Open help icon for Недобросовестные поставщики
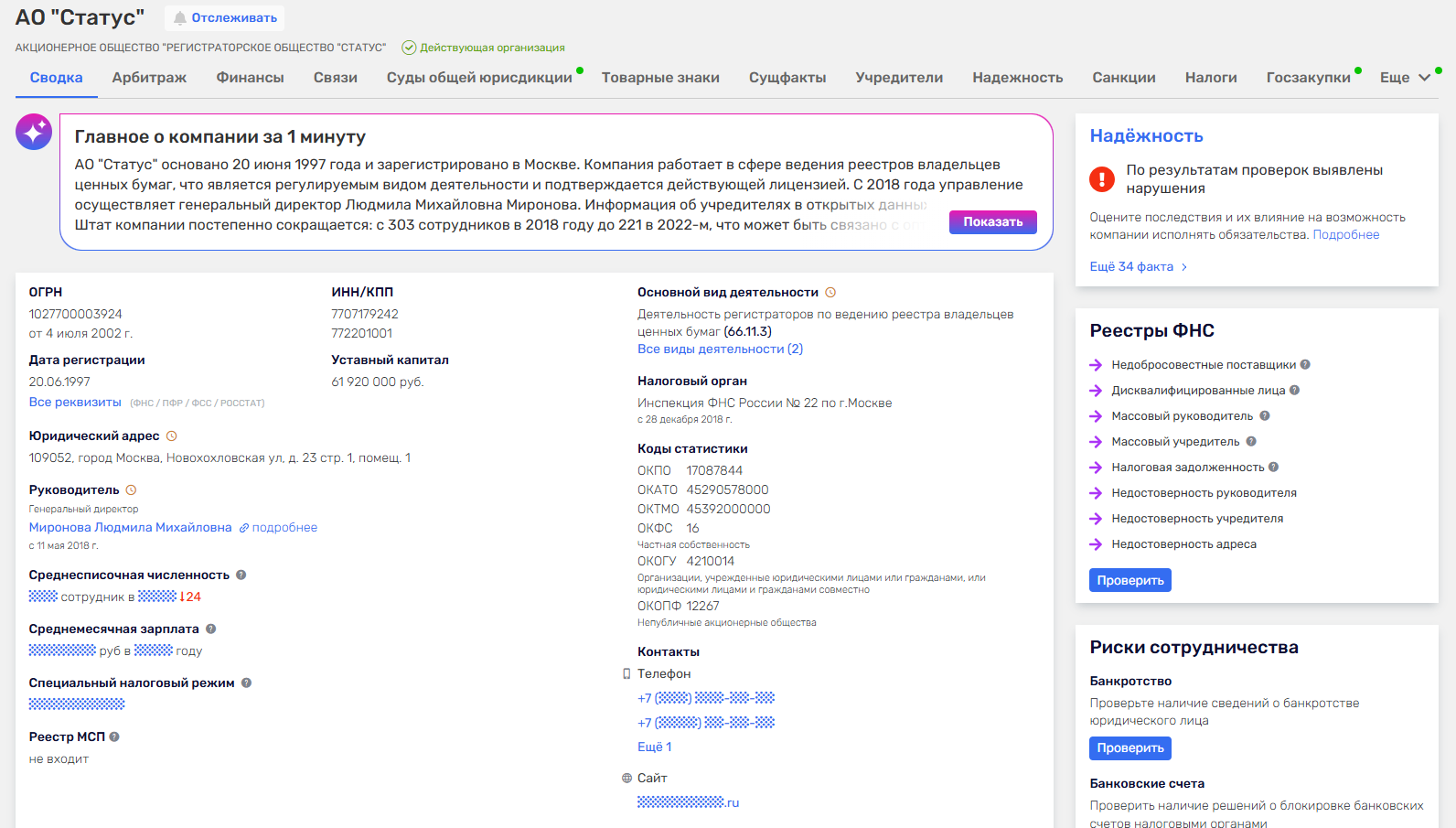Viewport: 1456px width, 828px height. 1305,365
